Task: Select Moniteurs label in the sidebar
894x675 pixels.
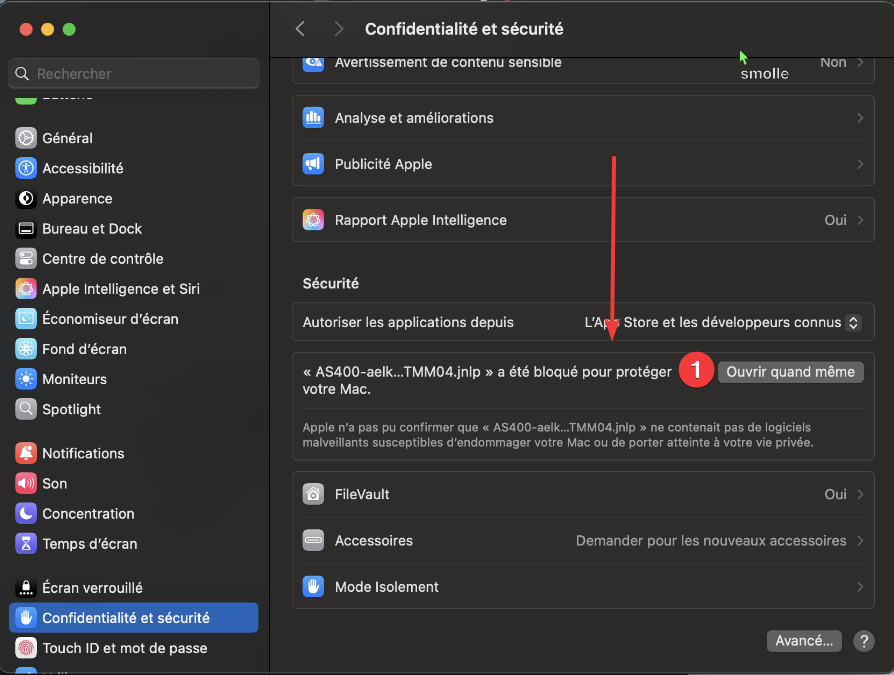Action: point(74,379)
